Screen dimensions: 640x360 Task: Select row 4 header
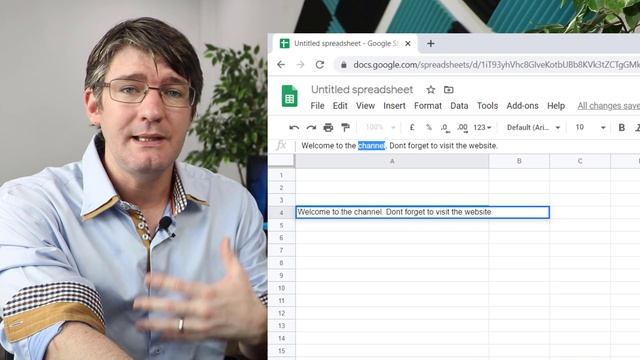(281, 213)
